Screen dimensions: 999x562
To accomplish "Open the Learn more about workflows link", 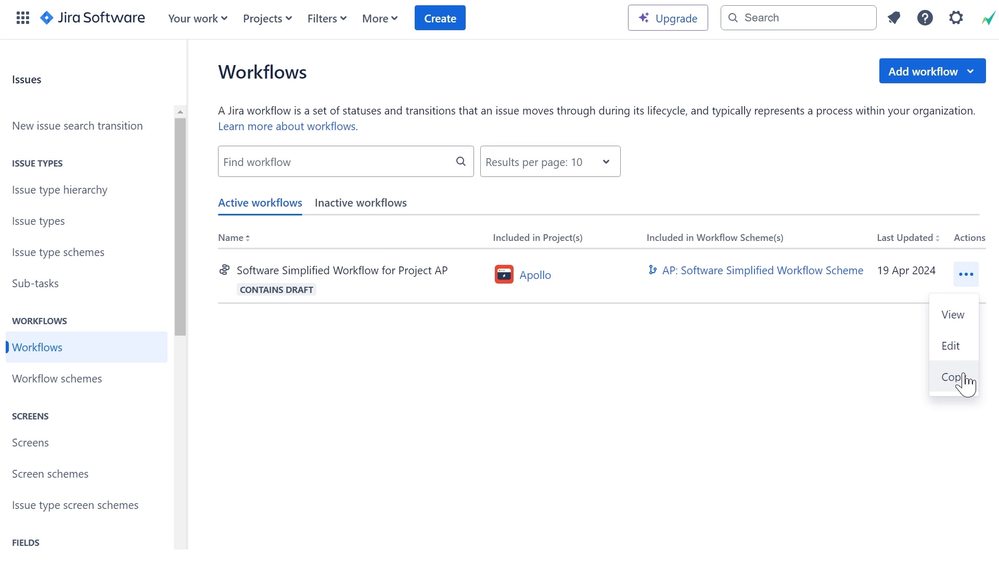I will coord(287,126).
